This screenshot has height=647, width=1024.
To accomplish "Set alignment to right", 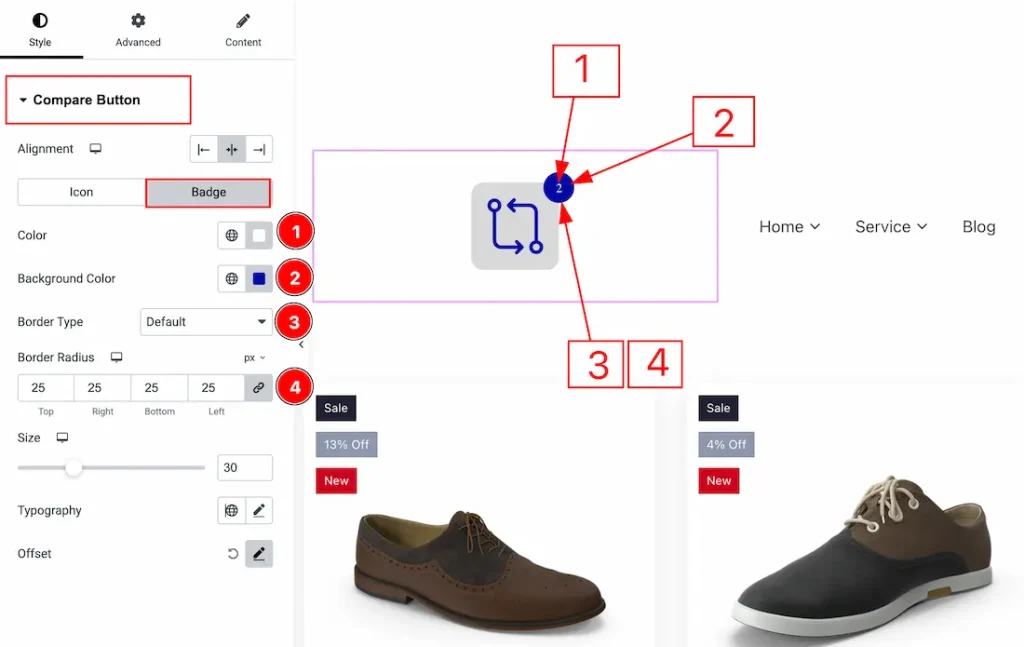I will tap(259, 150).
